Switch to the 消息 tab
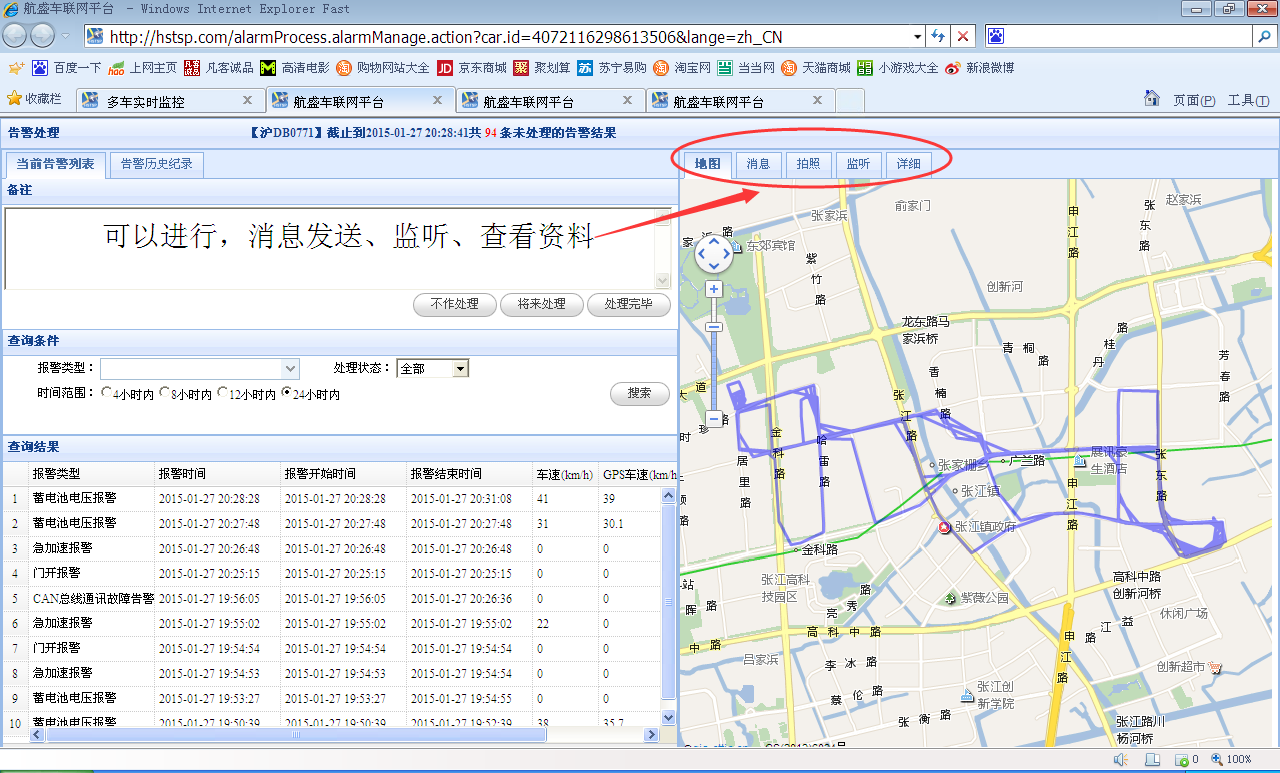The width and height of the screenshot is (1280, 773). point(758,164)
